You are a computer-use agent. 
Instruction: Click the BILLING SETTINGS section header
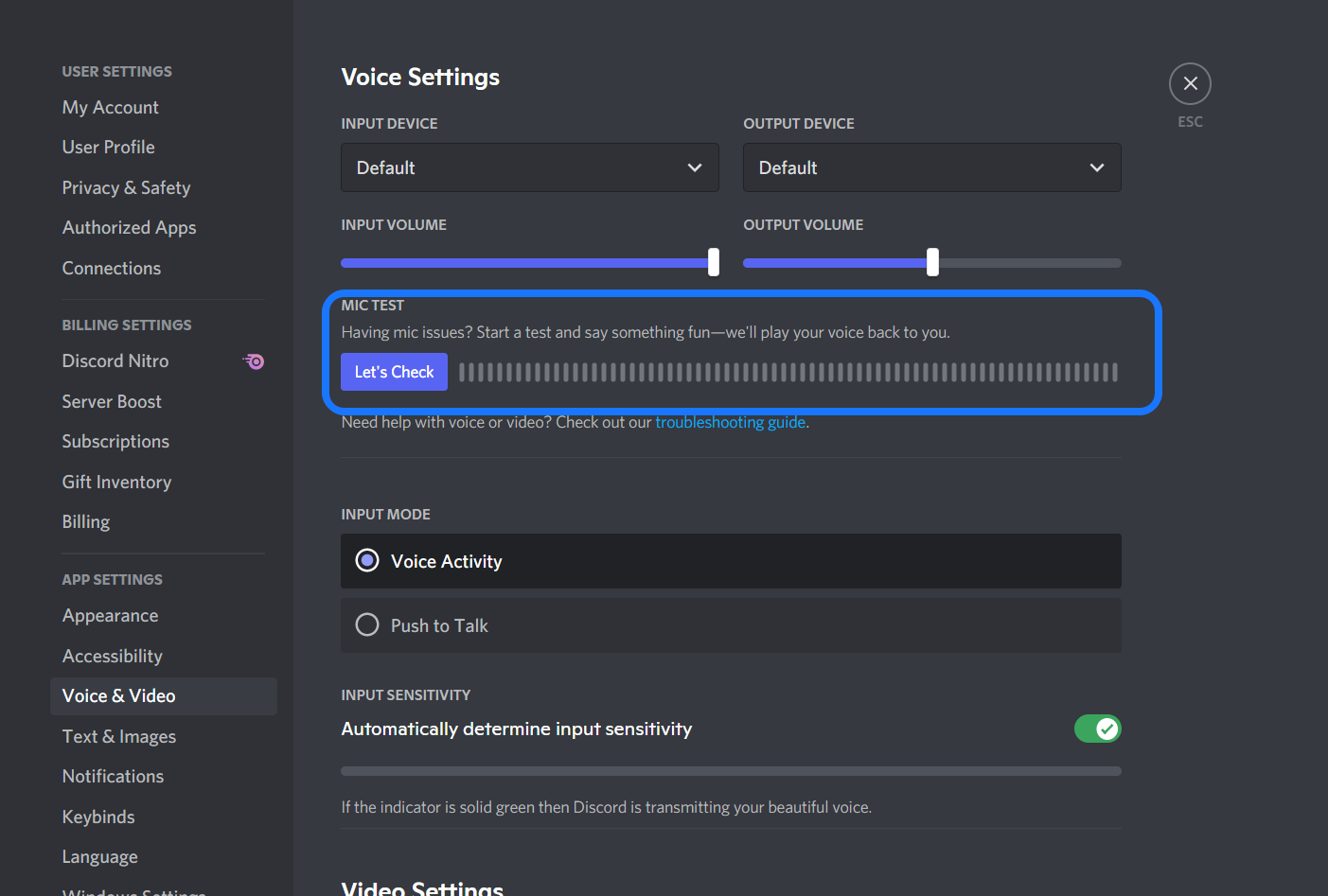(127, 325)
